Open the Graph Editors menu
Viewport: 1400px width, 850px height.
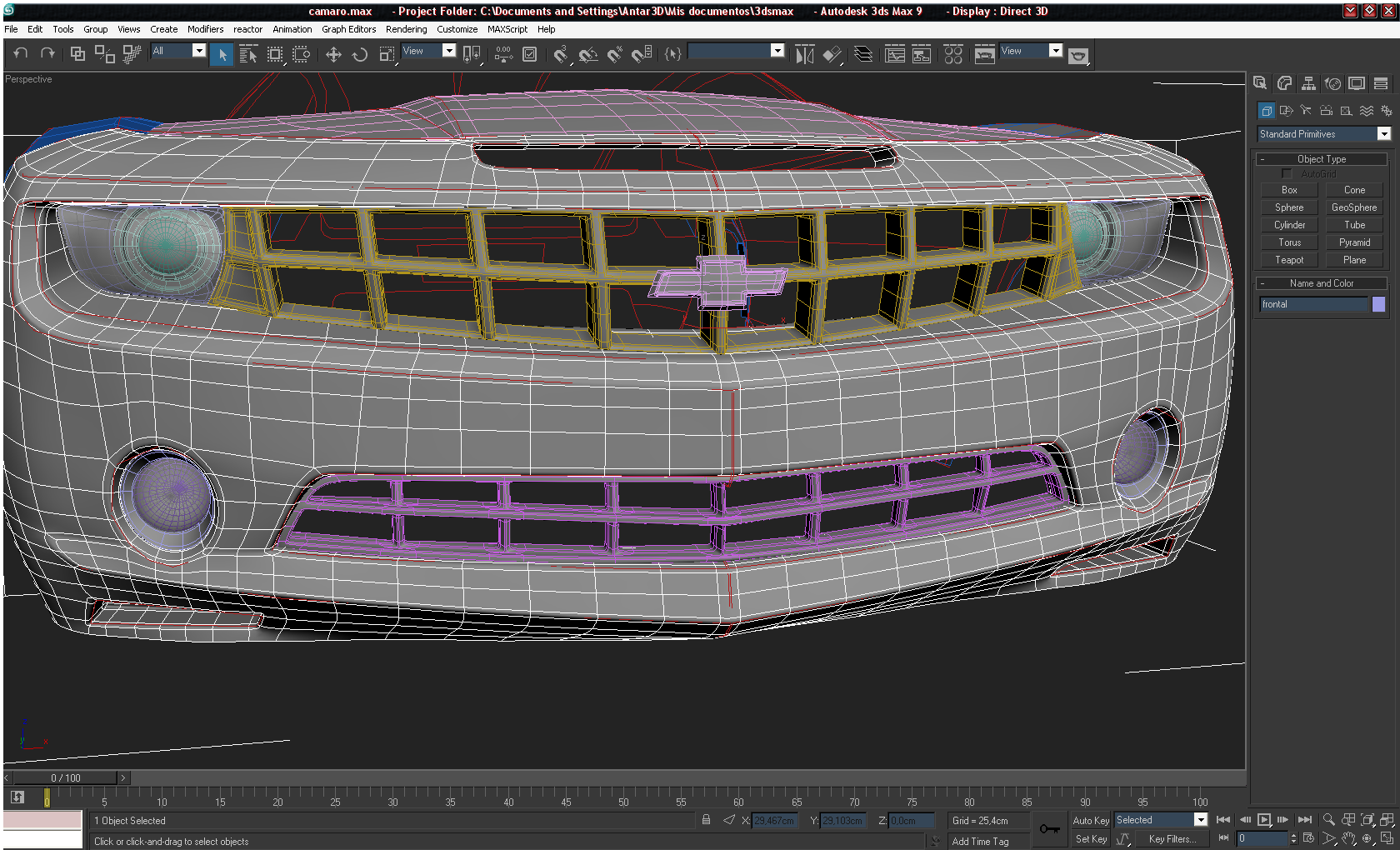click(349, 29)
